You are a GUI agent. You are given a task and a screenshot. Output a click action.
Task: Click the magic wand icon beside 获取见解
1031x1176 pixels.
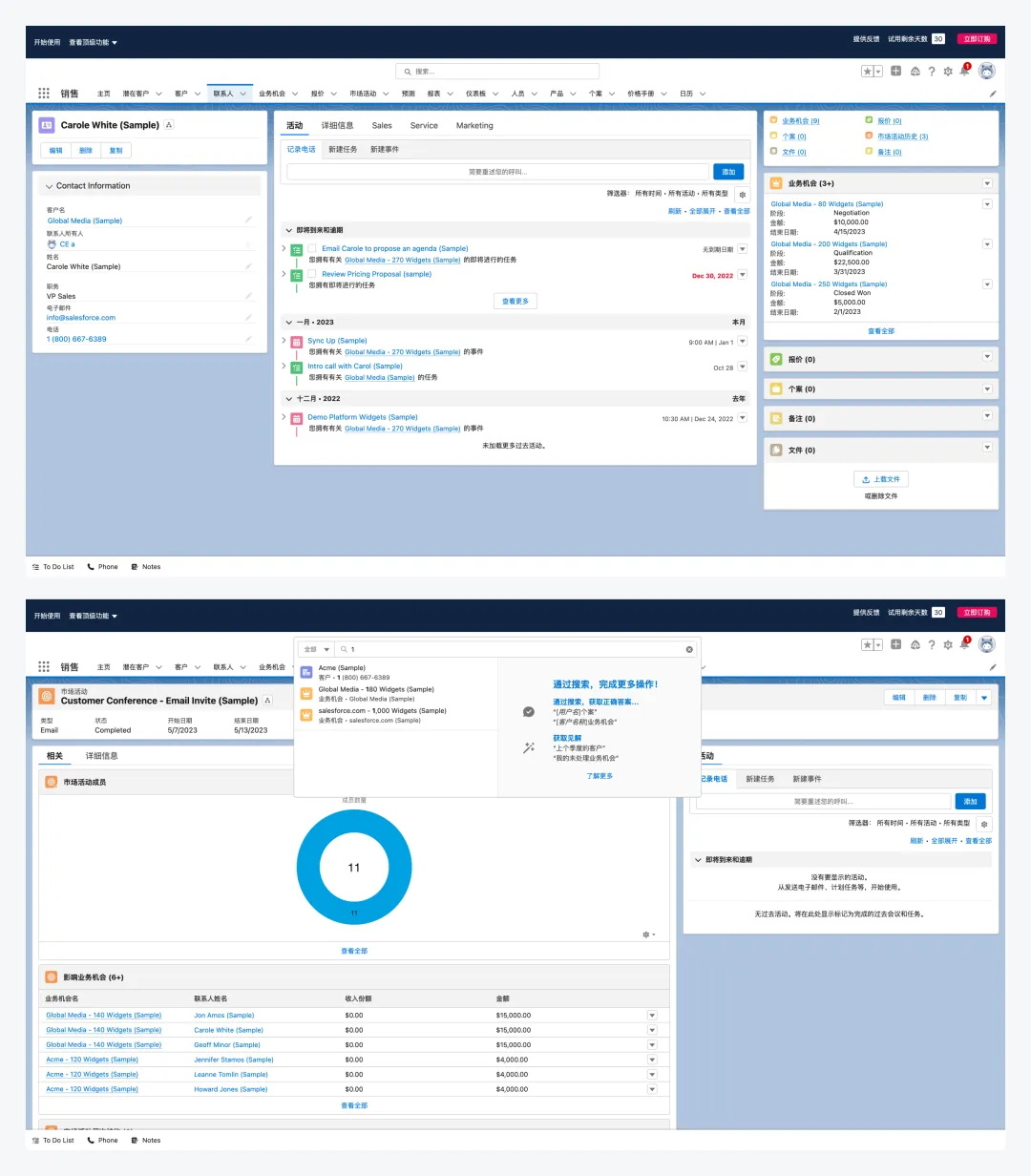click(528, 748)
